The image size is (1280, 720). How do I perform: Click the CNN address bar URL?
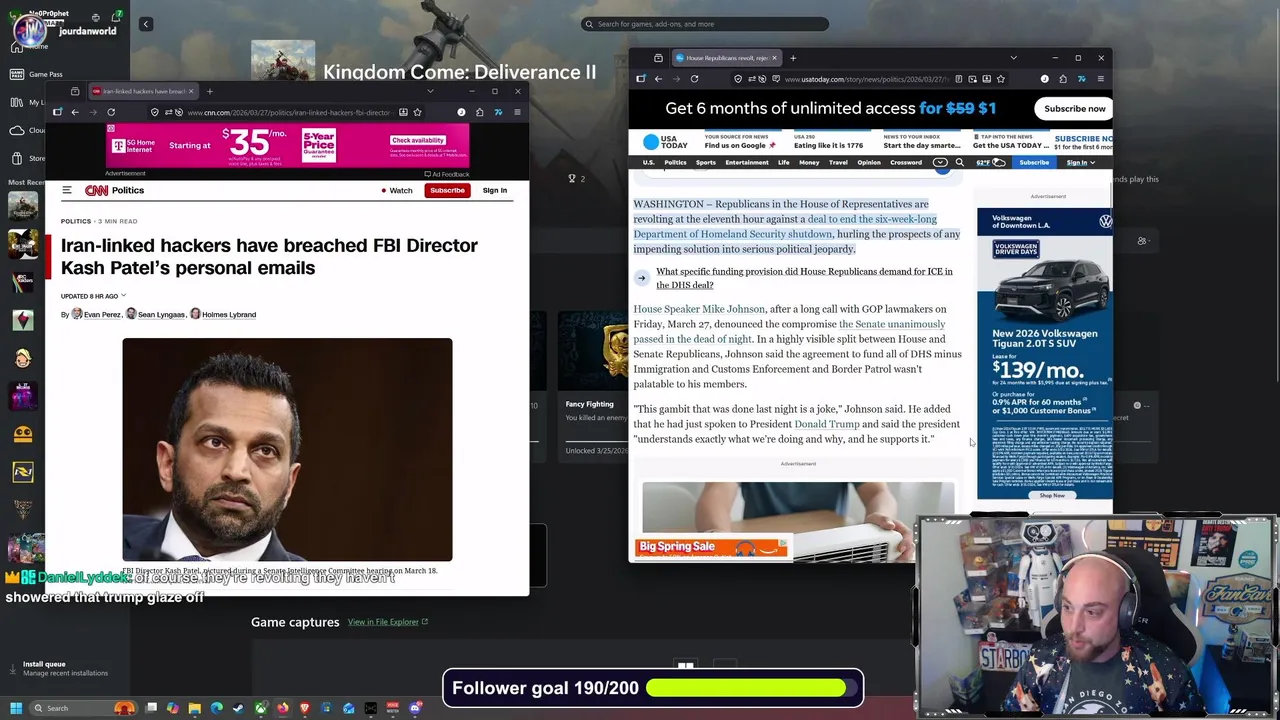point(288,112)
